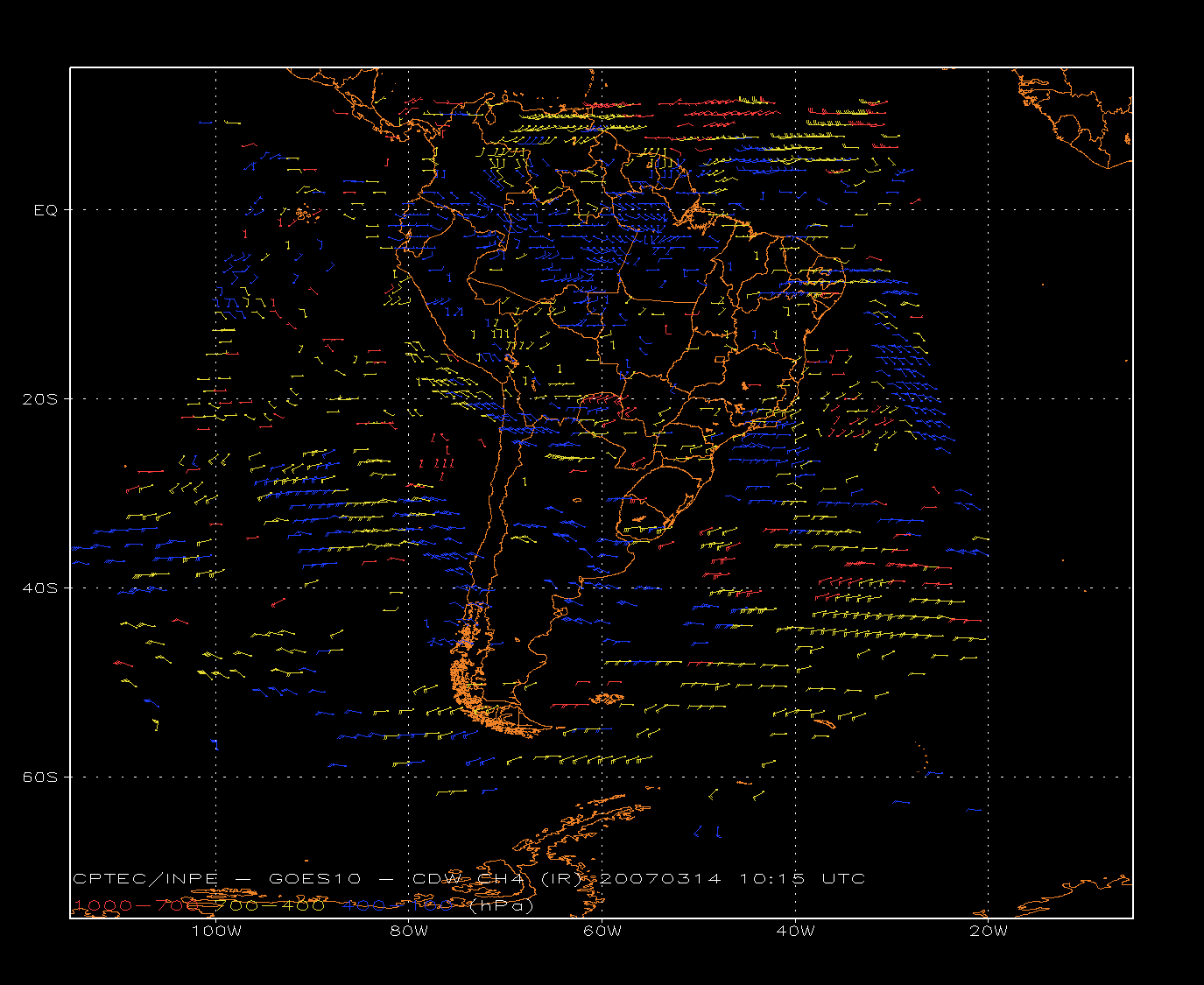Image resolution: width=1204 pixels, height=985 pixels.
Task: Click the blue 400-100 legend entry
Action: click(x=398, y=905)
